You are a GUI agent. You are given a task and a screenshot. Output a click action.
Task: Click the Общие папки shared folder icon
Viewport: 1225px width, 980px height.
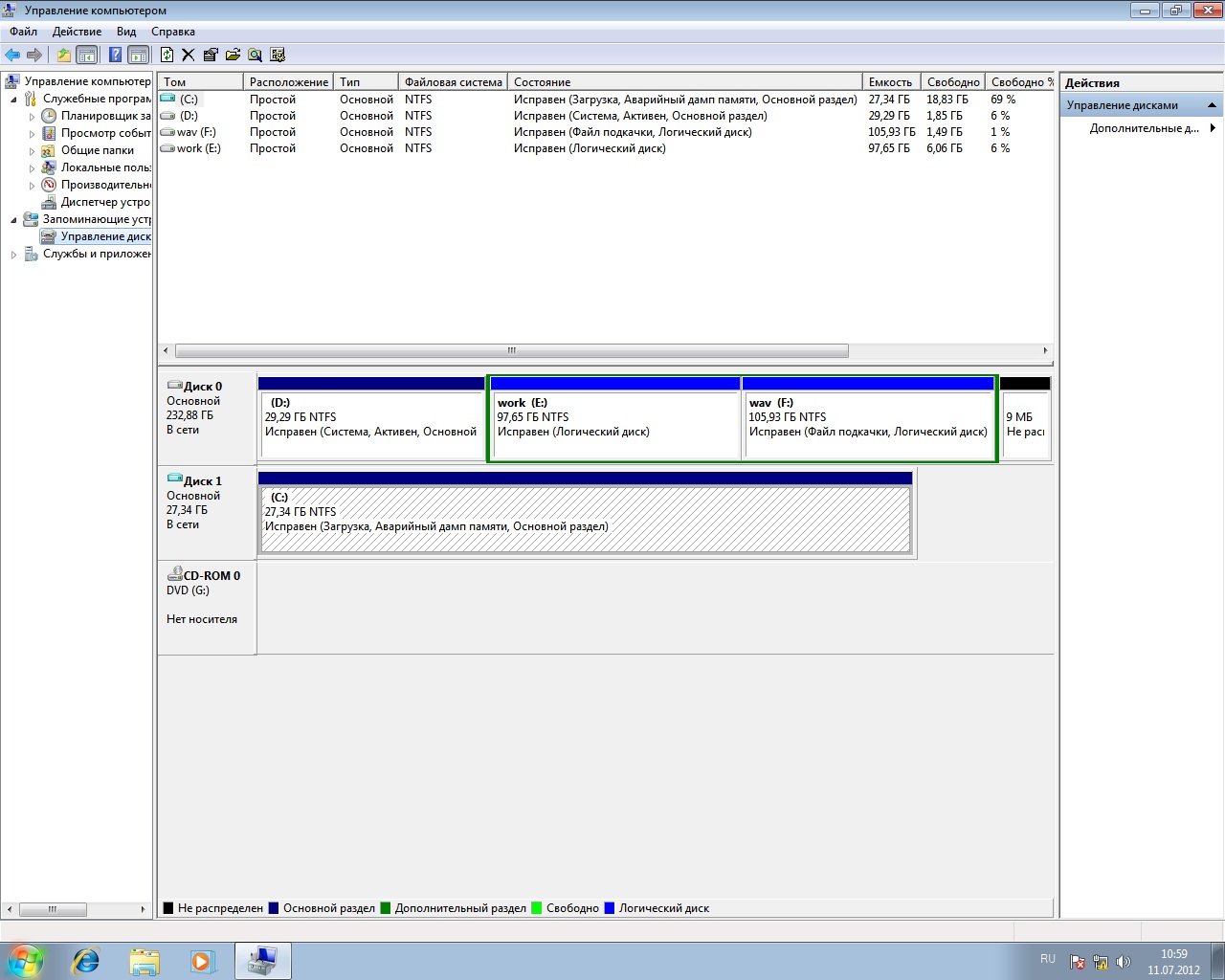pyautogui.click(x=49, y=150)
